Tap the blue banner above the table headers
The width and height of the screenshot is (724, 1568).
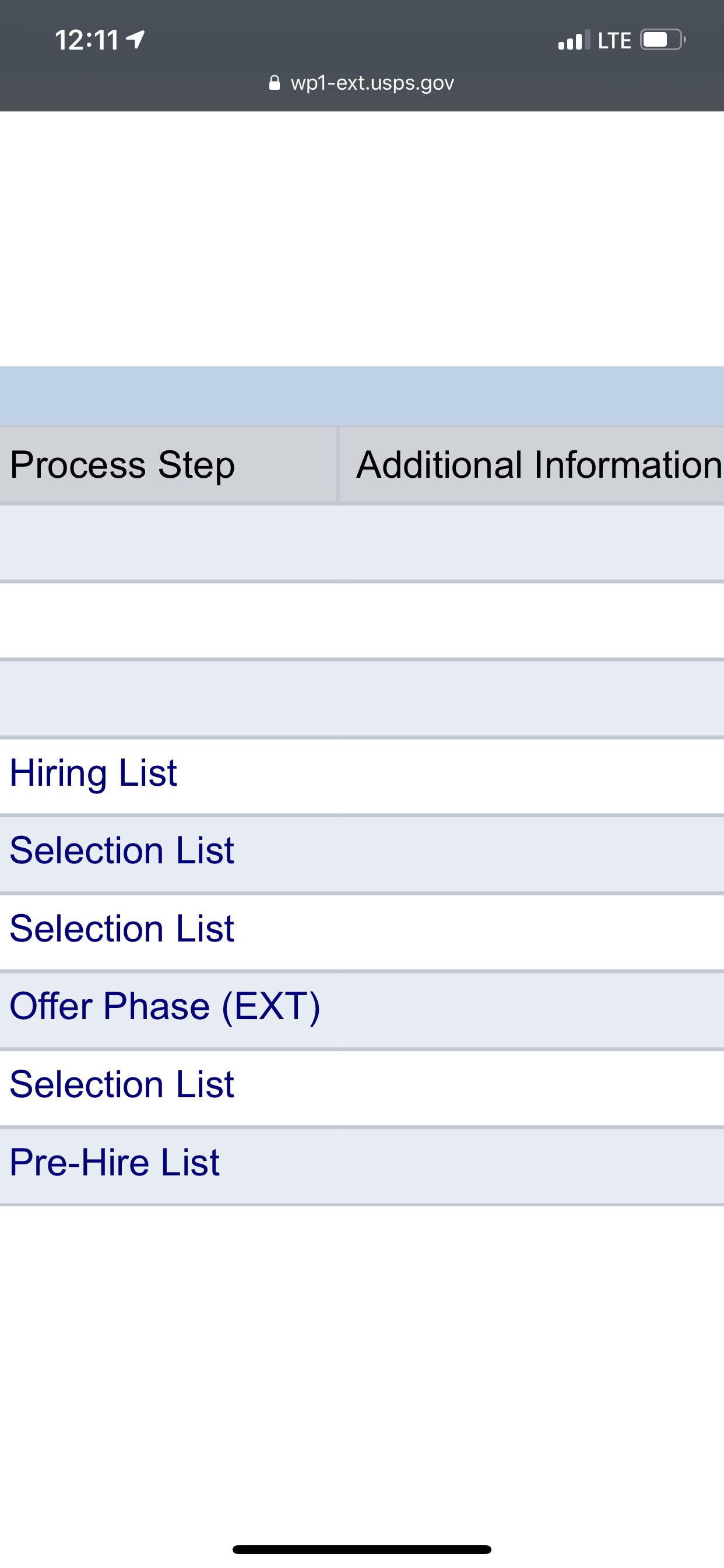[x=362, y=395]
